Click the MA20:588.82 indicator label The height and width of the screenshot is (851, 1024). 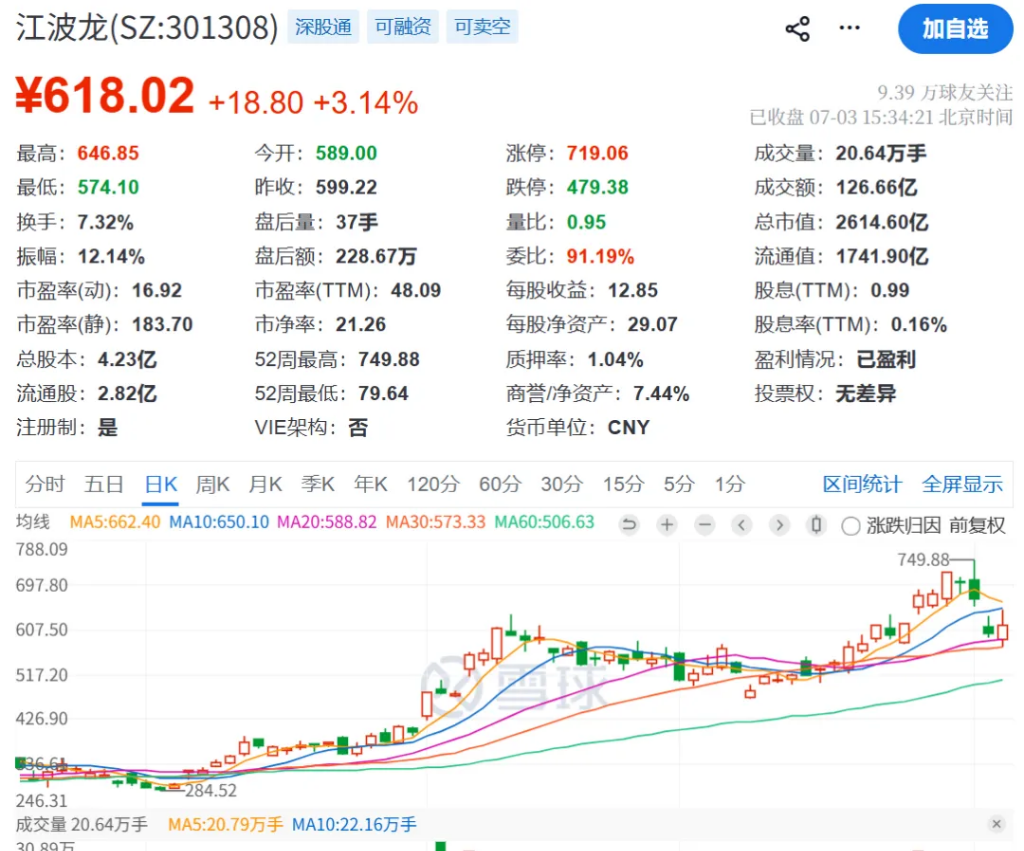click(x=327, y=522)
